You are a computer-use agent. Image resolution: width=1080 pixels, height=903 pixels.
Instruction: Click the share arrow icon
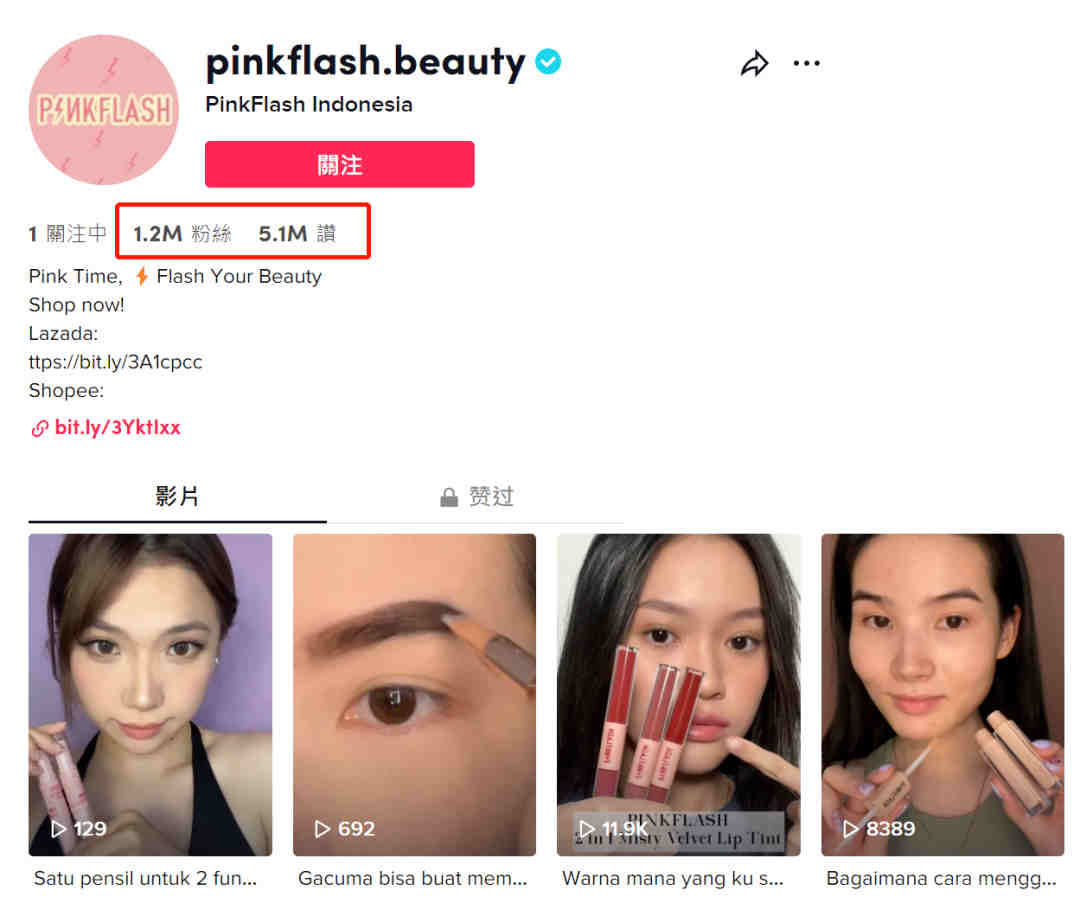(x=755, y=64)
